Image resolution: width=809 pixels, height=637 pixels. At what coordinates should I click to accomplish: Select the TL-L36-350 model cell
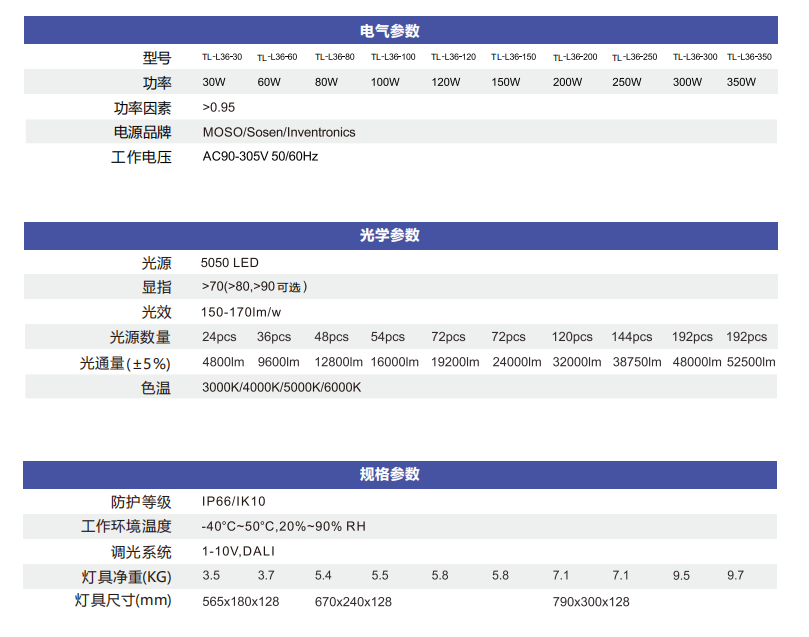749,58
